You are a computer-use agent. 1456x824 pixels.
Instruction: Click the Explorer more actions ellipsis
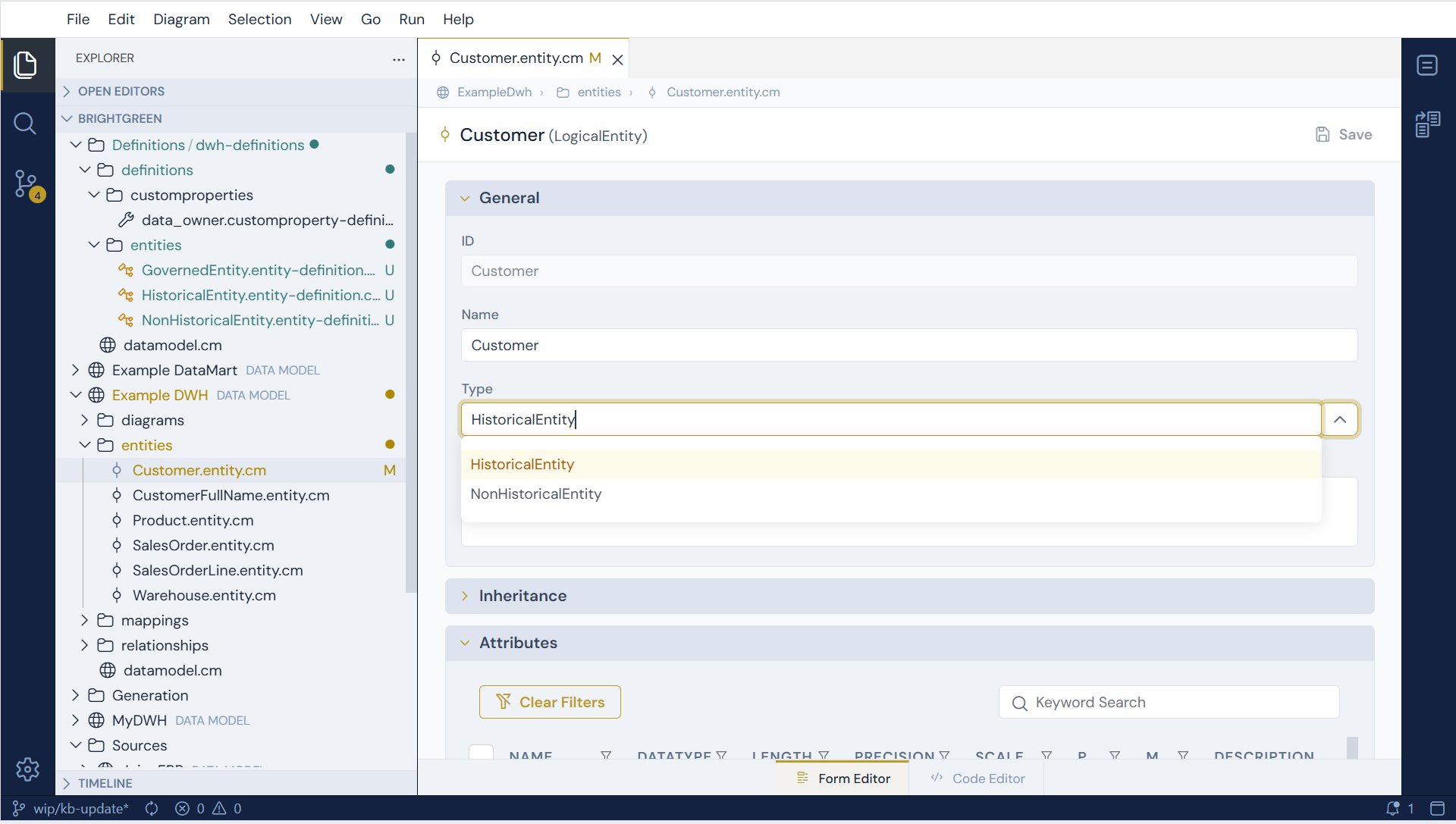(x=399, y=59)
